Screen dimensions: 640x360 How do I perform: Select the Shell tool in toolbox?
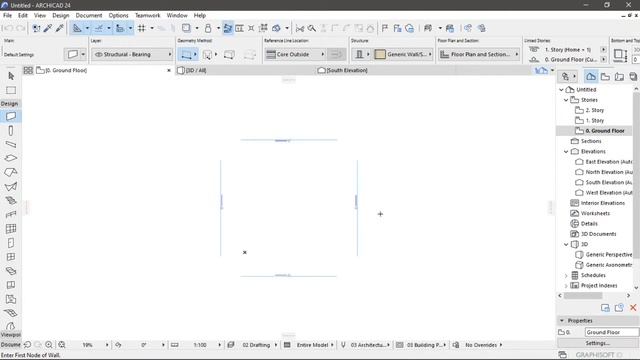[x=11, y=187]
